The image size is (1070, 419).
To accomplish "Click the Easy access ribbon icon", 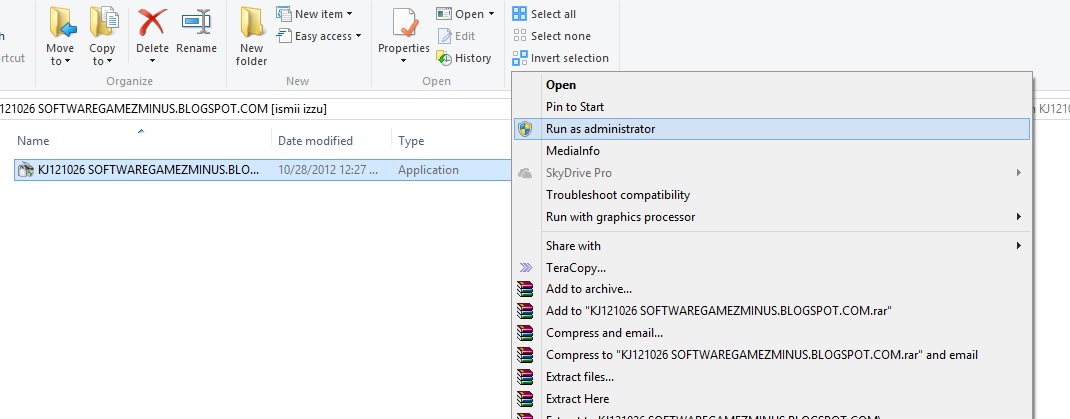I will coord(284,35).
